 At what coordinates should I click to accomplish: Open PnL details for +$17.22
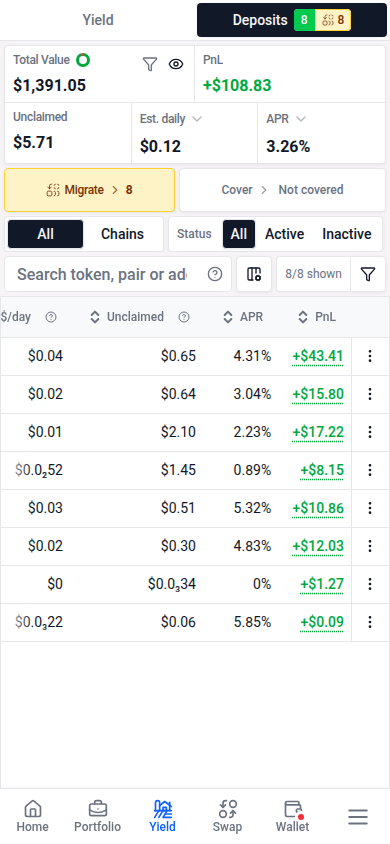[318, 432]
